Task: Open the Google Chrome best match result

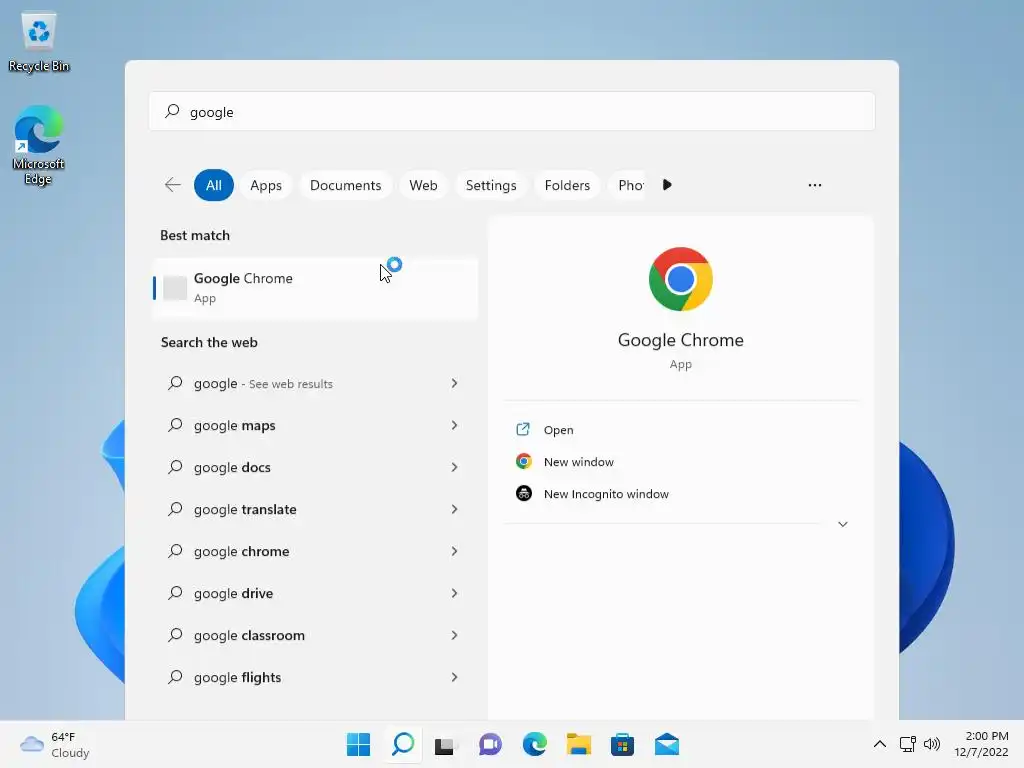Action: (315, 288)
